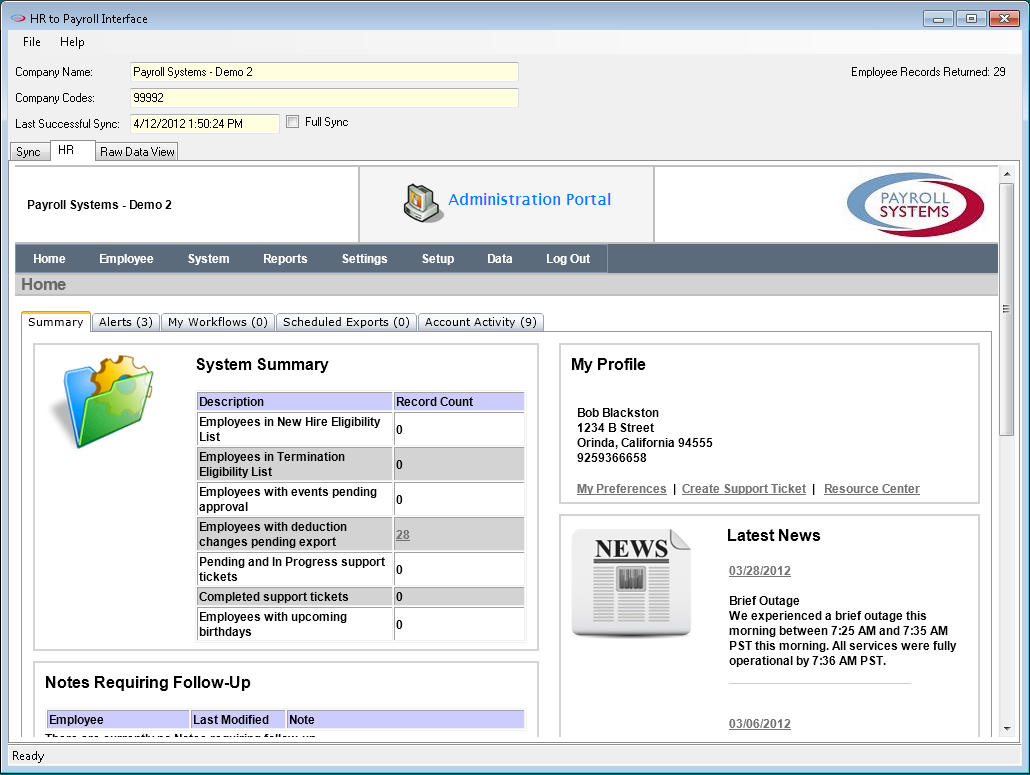Screen dimensions: 1030x775
Task: Click the Last Modified column header
Action: pos(238,720)
